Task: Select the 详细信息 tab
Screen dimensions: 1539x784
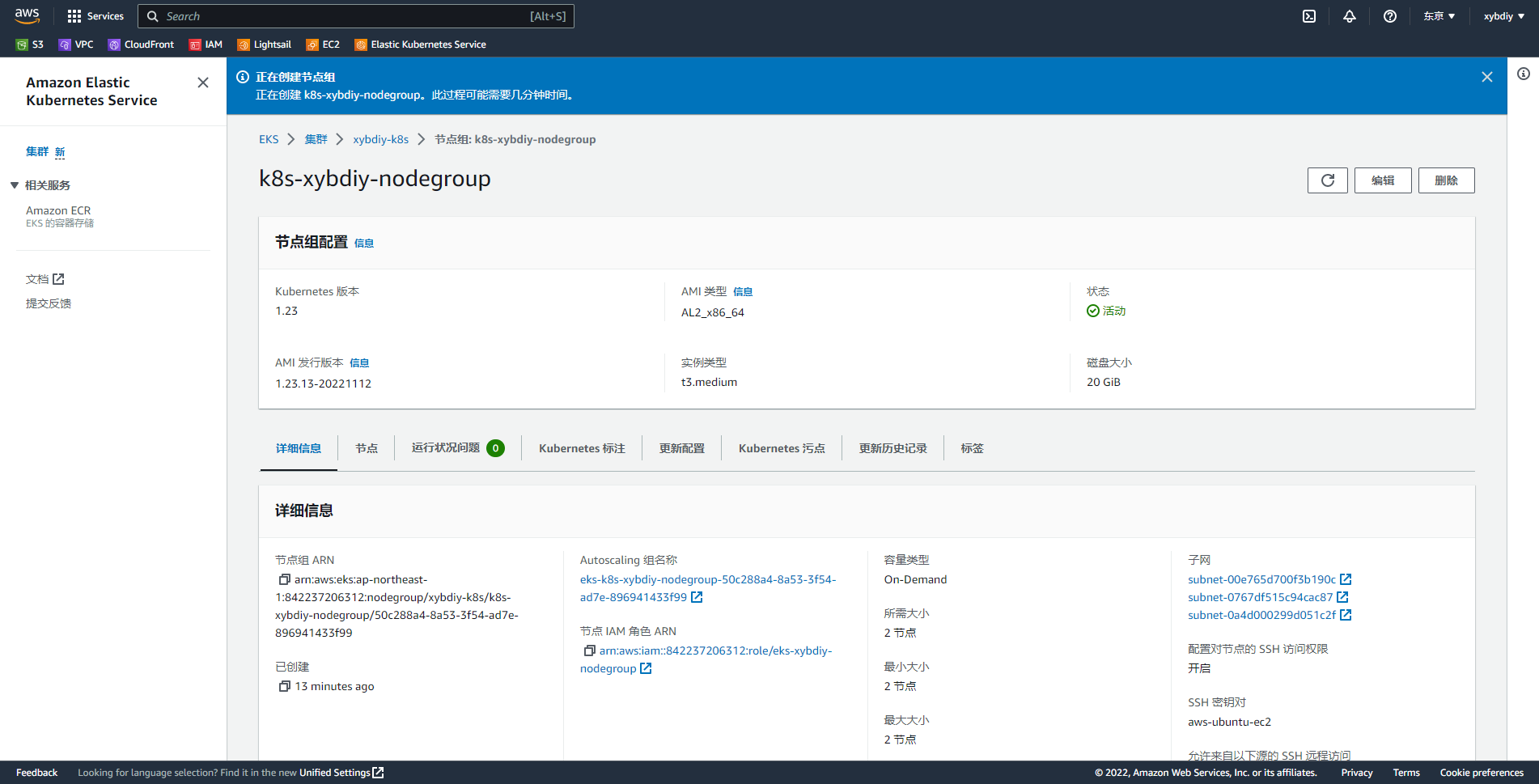Action: click(299, 448)
